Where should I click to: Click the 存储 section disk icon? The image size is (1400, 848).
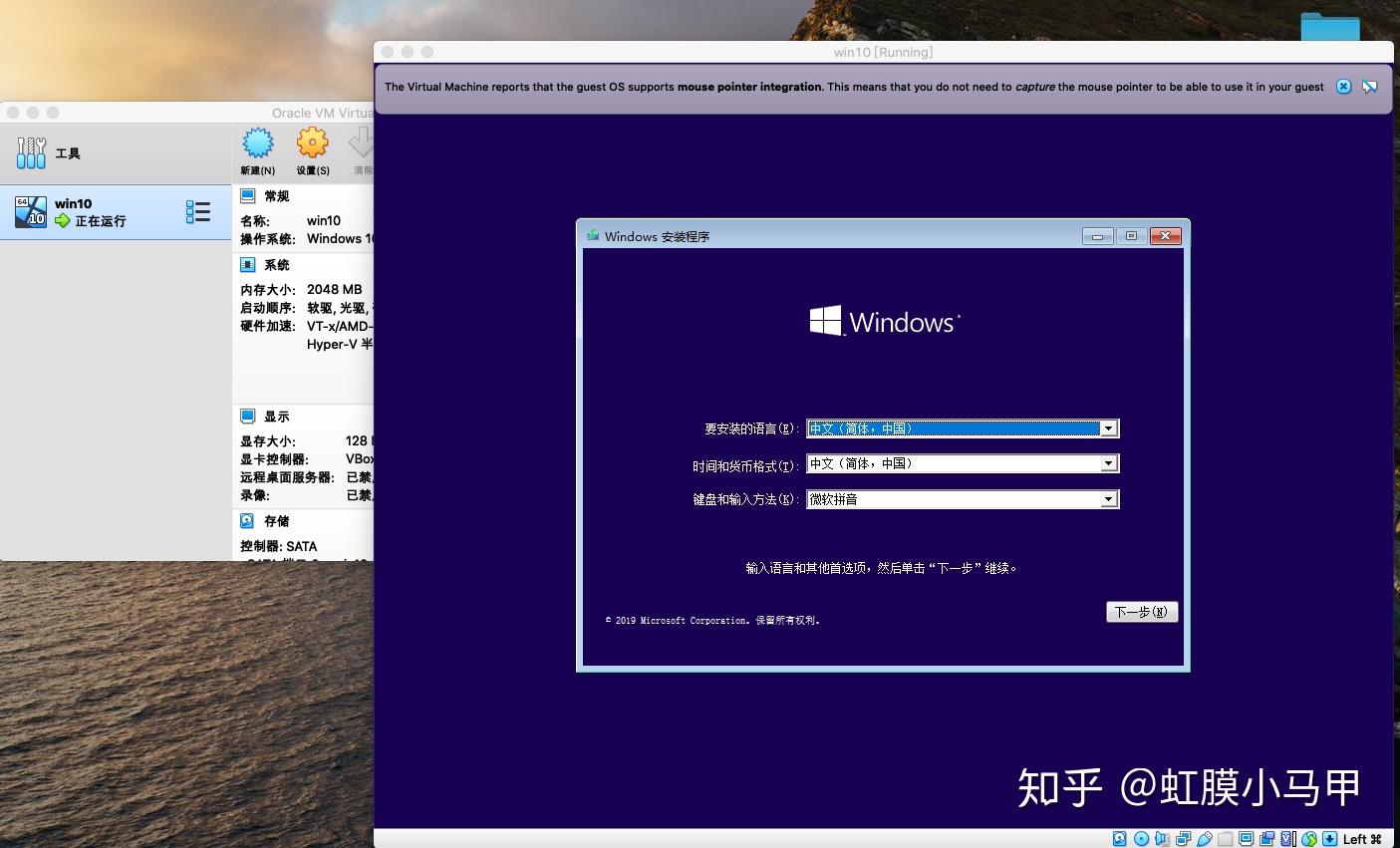(x=248, y=520)
